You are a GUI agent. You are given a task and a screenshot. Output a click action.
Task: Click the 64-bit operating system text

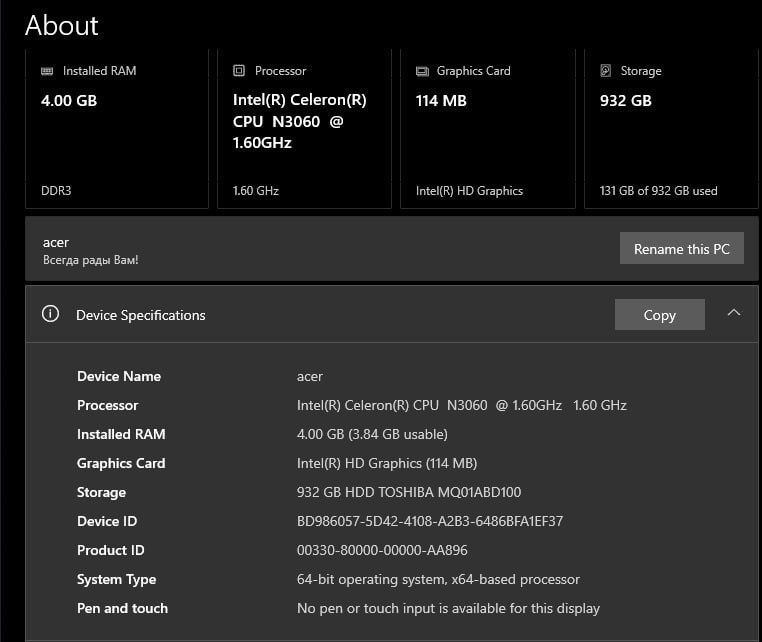tap(438, 579)
